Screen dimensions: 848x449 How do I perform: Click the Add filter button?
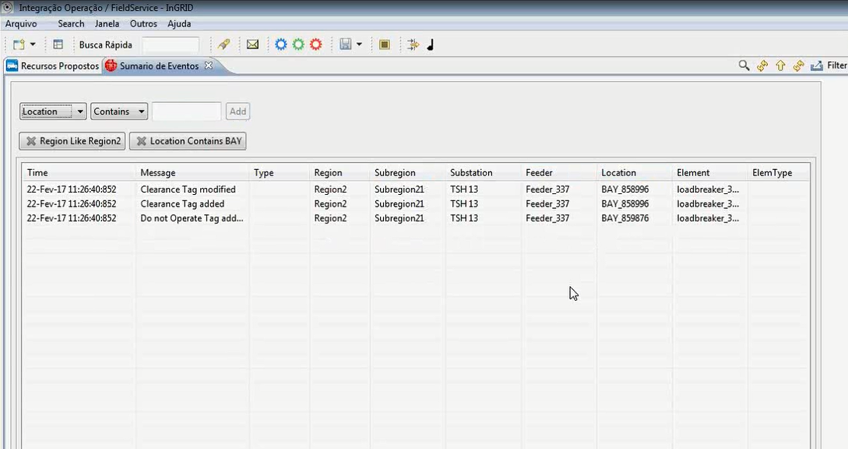click(237, 112)
